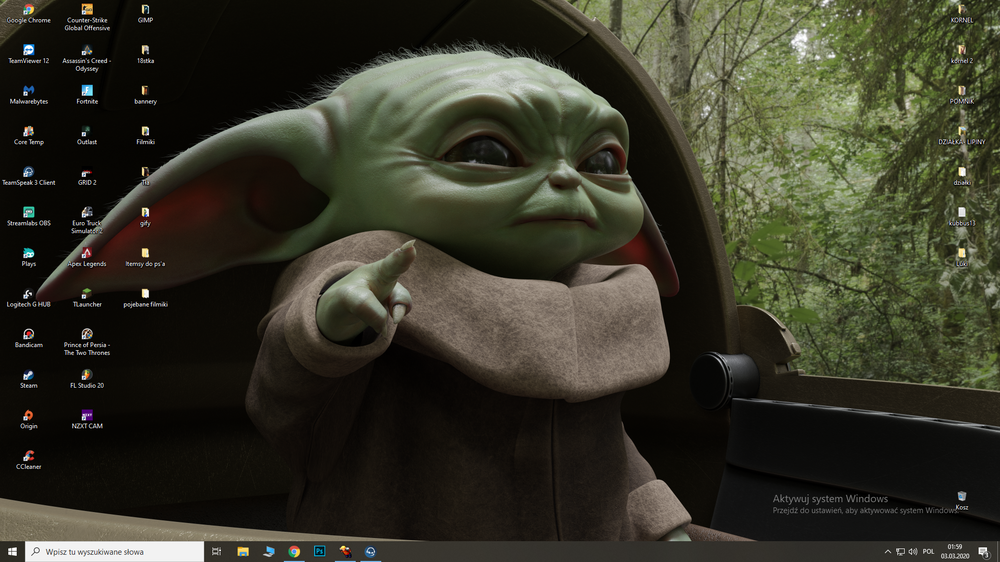
Task: Open the notification Action Center
Action: pyautogui.click(x=984, y=552)
